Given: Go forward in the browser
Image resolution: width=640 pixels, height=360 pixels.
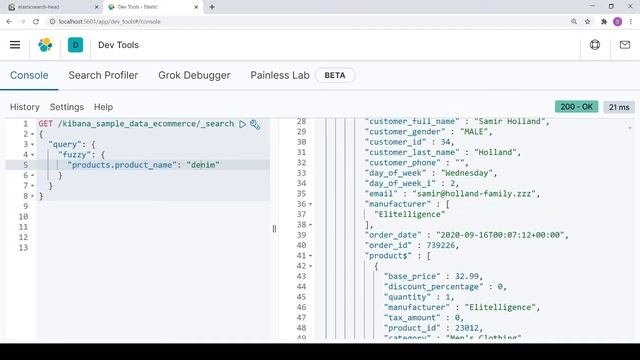Looking at the screenshot, I should [22, 22].
